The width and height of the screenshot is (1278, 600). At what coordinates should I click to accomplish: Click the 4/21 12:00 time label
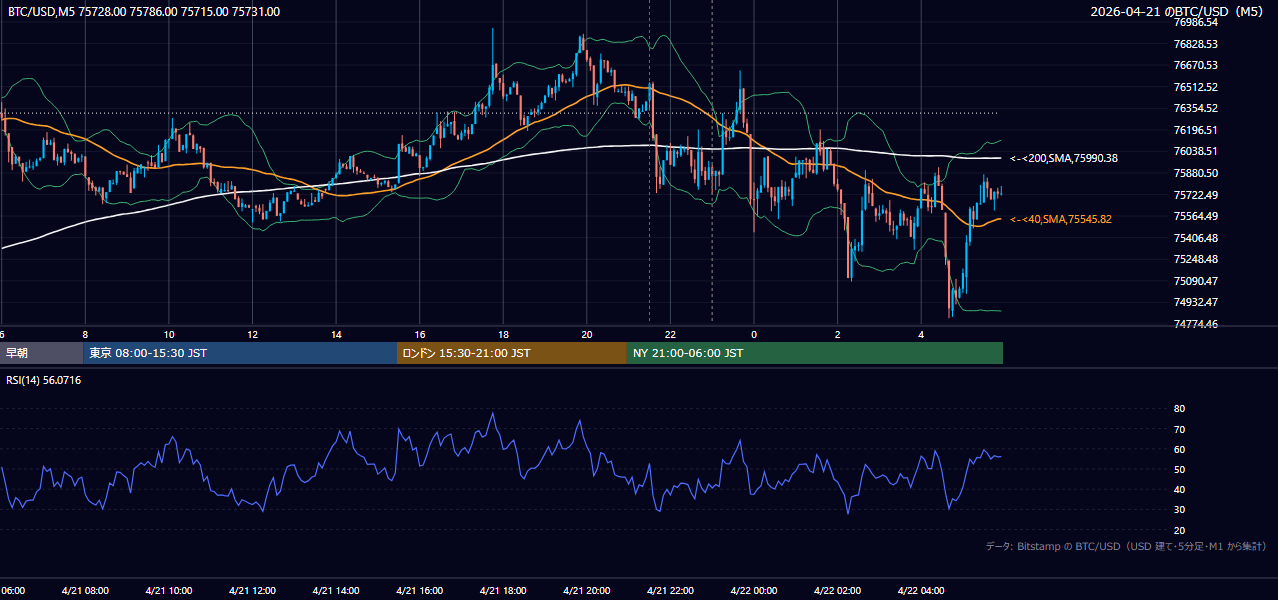pyautogui.click(x=252, y=591)
